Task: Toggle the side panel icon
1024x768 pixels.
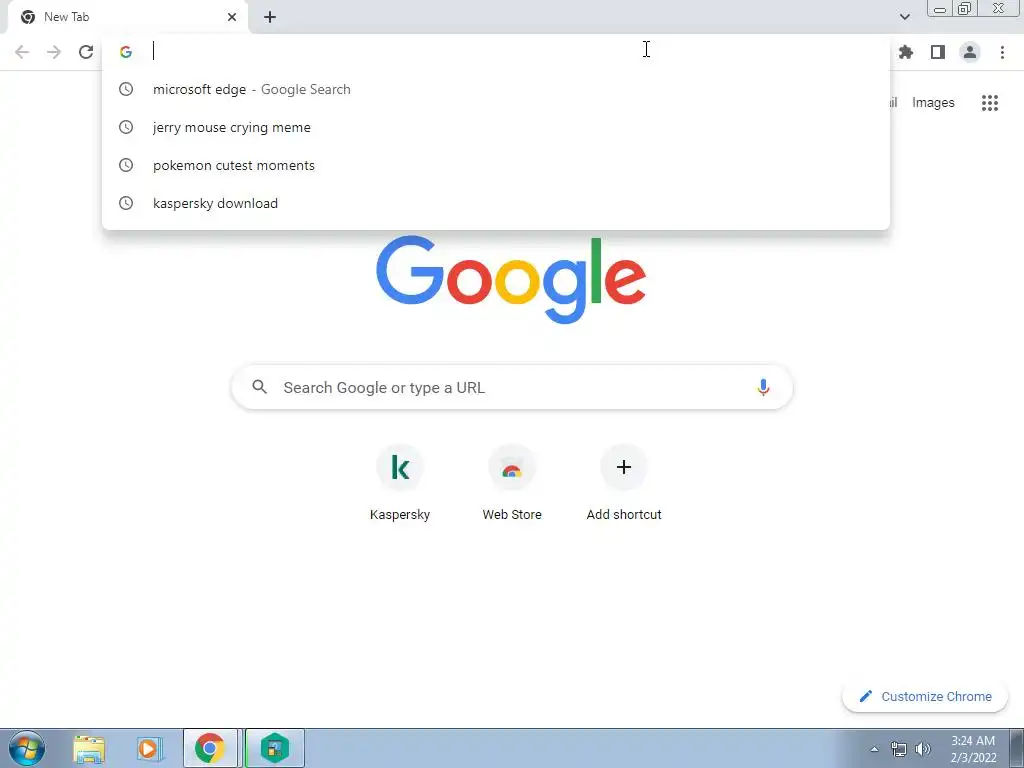Action: pos(938,52)
